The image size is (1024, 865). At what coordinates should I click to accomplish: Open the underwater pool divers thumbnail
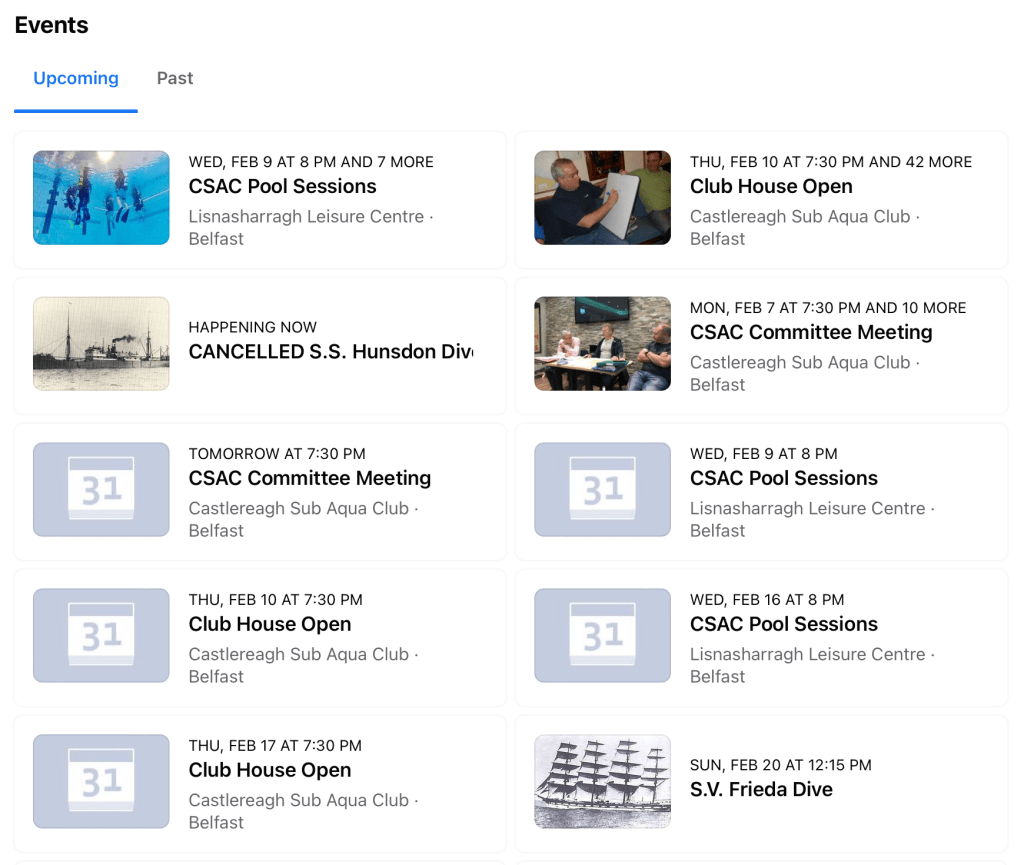tap(101, 198)
